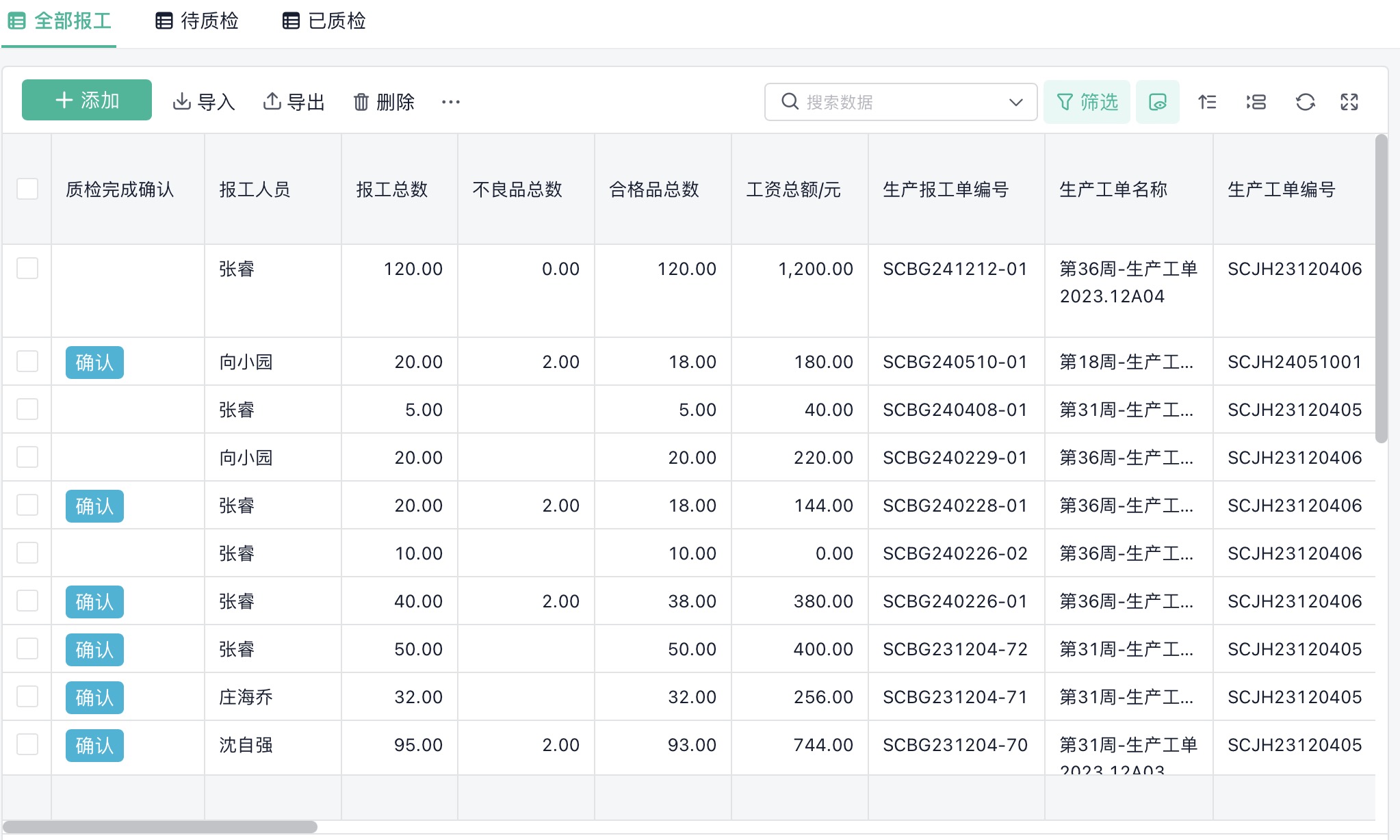This screenshot has height=840, width=1400.
Task: Select the row SCBG240226-02 checkbox
Action: [x=27, y=553]
